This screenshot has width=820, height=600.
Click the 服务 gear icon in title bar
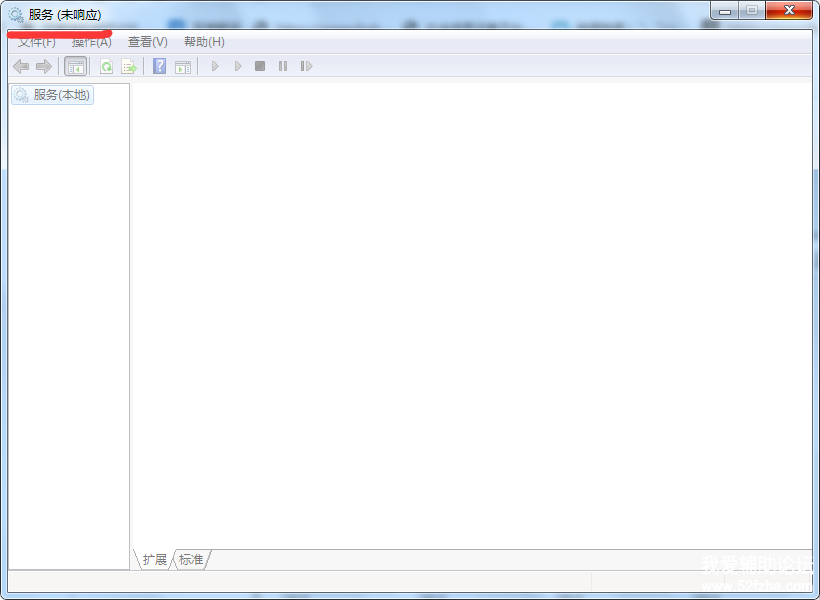tap(16, 15)
